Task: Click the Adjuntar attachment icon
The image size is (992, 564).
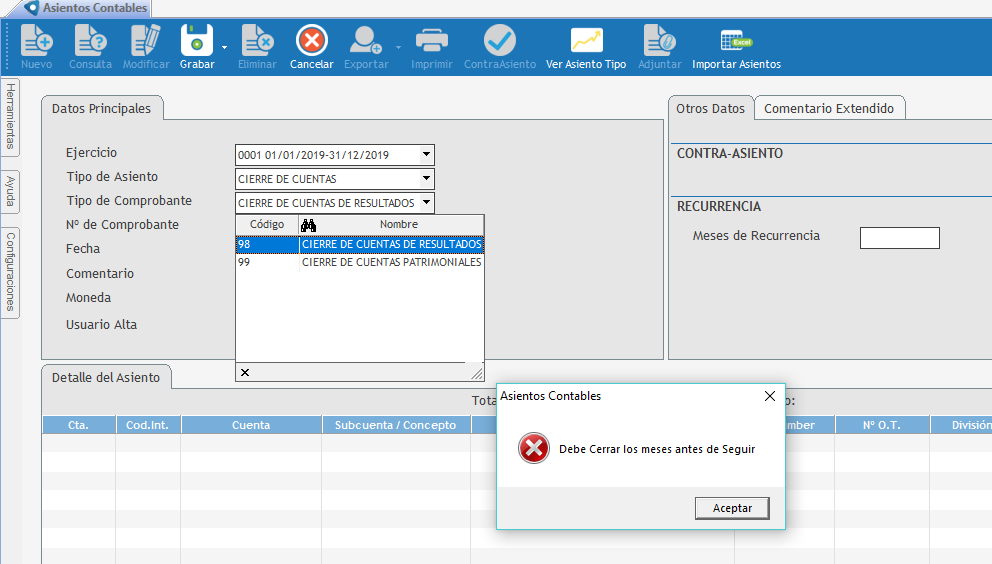Action: point(659,41)
